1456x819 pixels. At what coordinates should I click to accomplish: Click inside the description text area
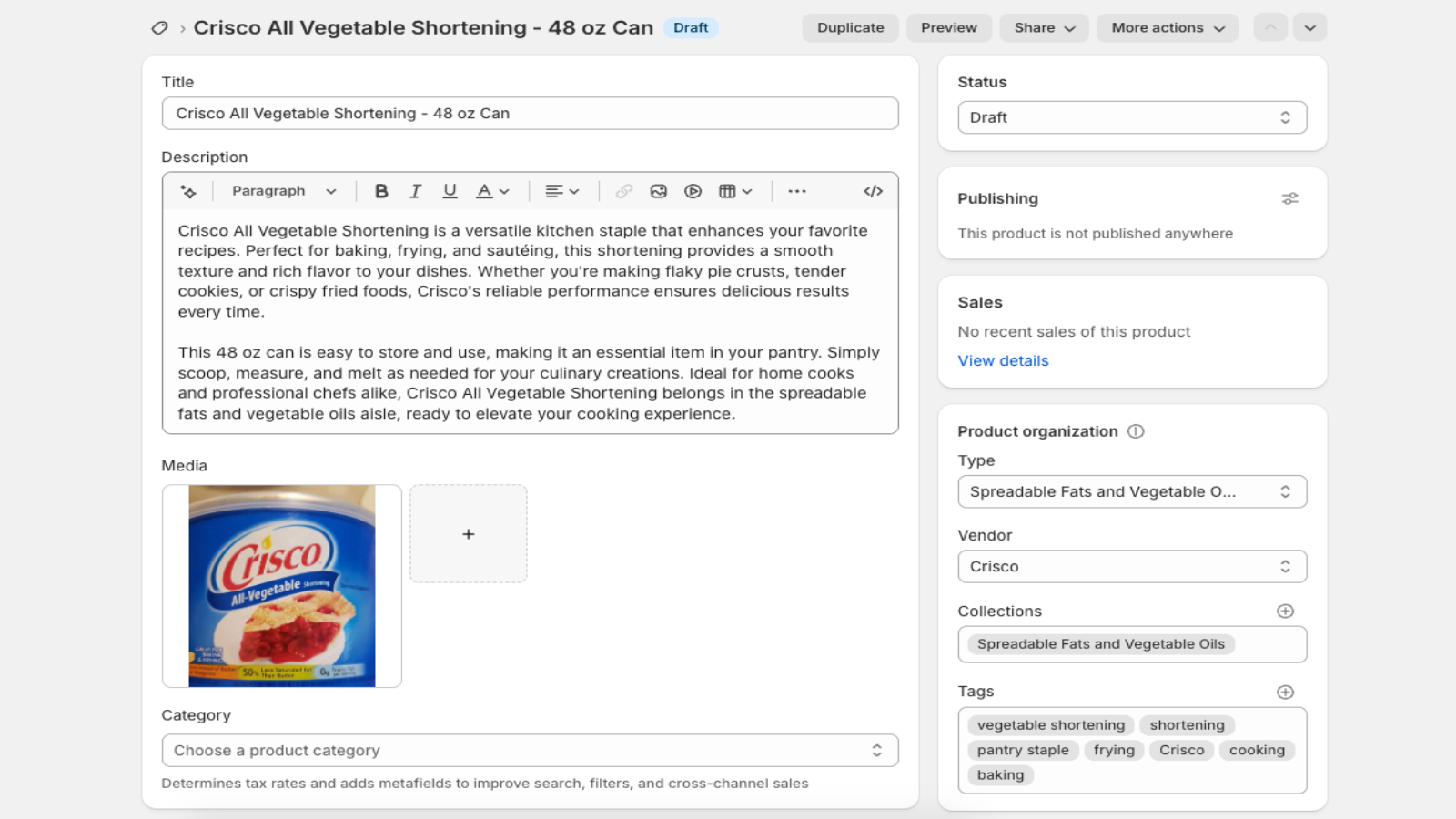coord(531,322)
